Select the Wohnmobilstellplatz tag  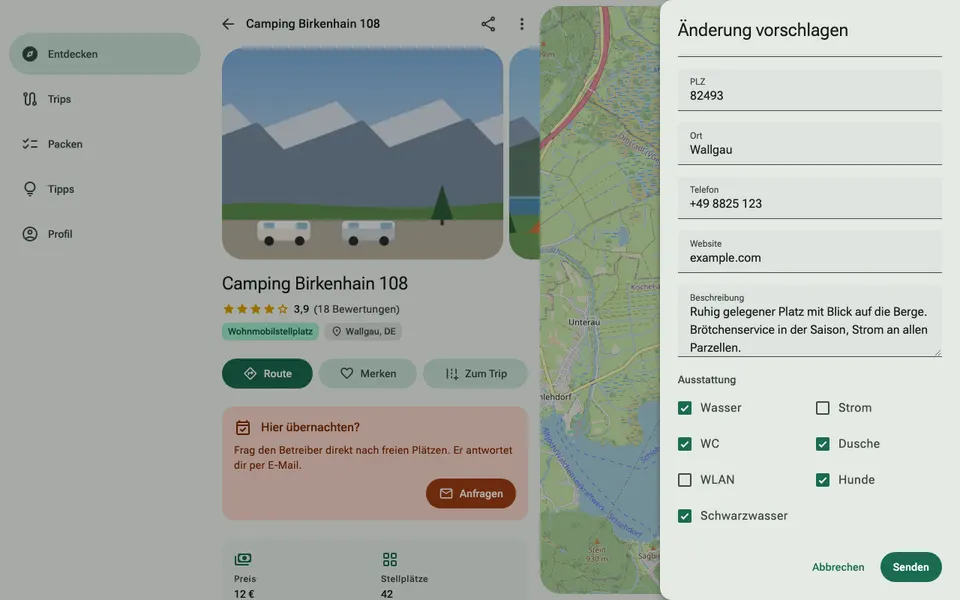point(270,331)
